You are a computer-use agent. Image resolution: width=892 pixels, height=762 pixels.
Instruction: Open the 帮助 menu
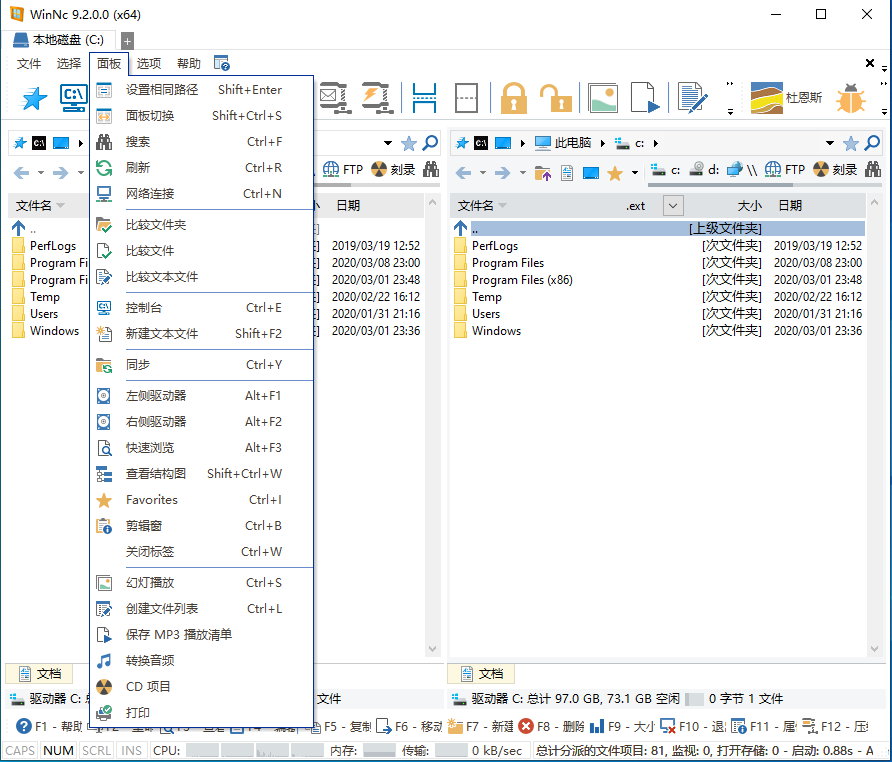click(x=189, y=63)
